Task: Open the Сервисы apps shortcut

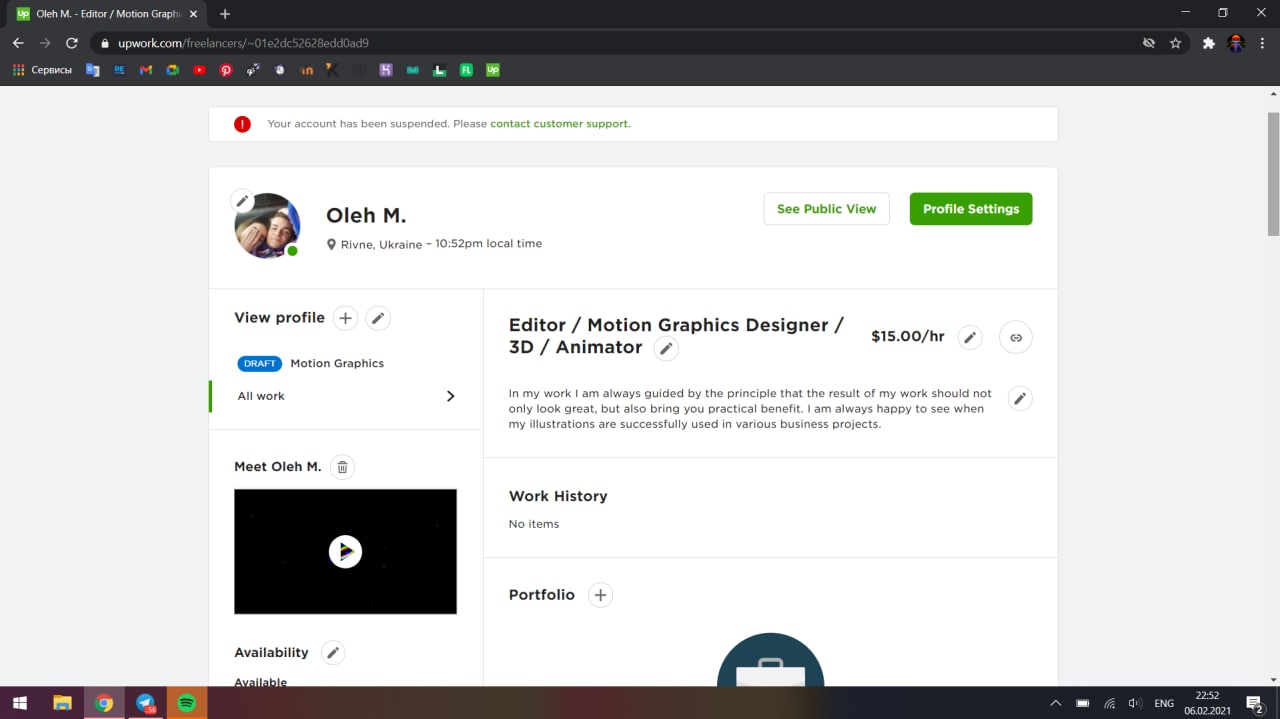Action: coord(42,70)
